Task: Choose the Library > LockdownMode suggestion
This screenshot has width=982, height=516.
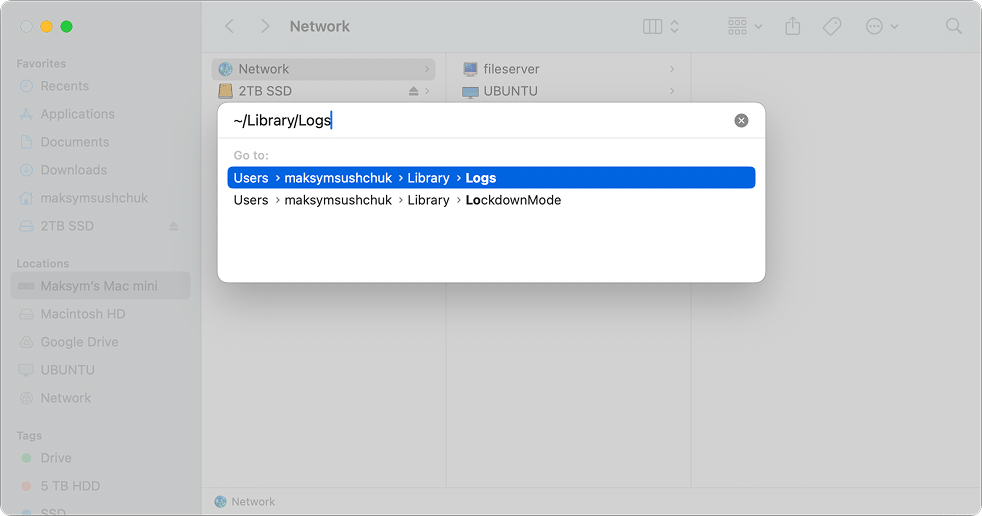Action: click(491, 200)
